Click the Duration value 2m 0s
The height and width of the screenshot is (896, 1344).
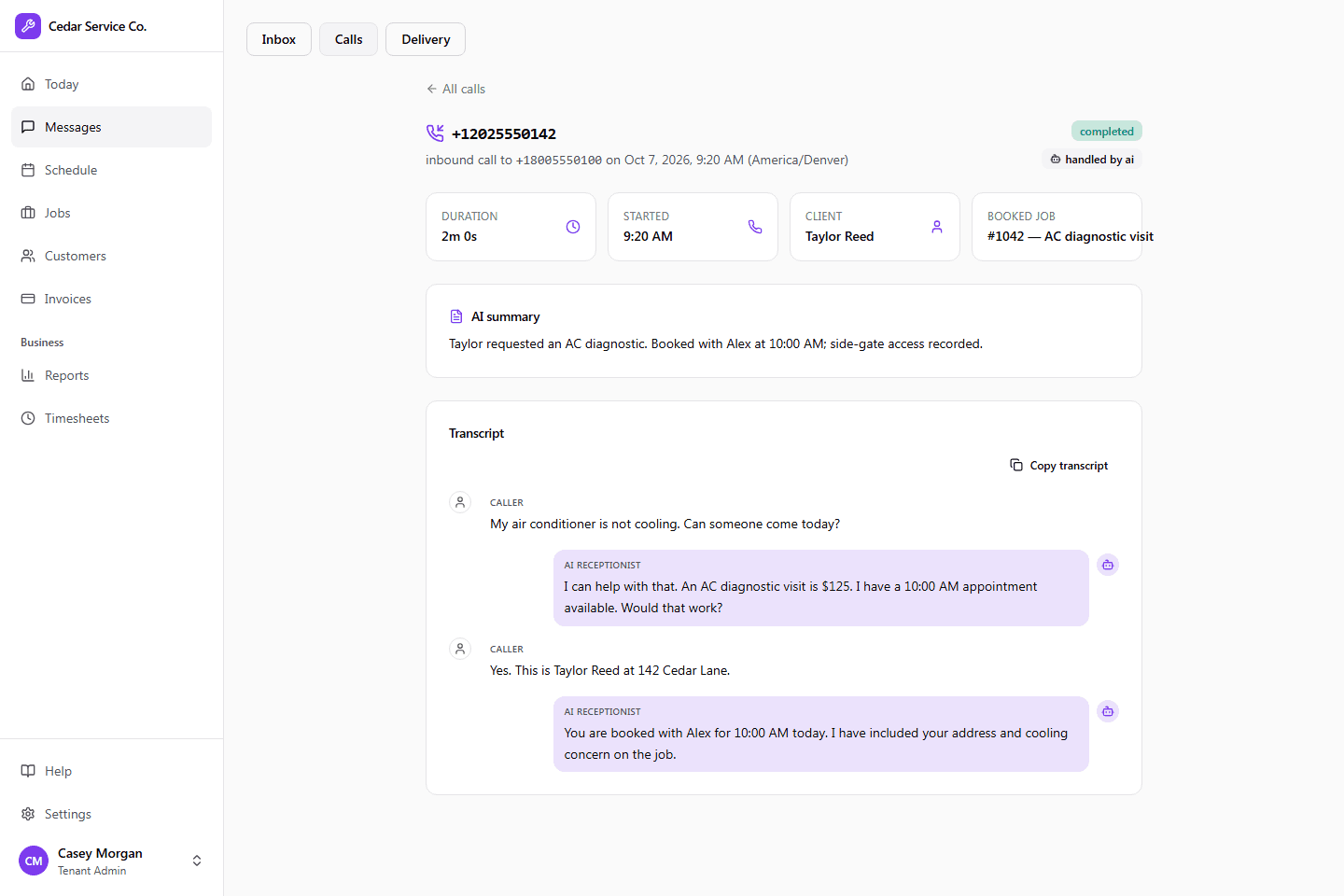pyautogui.click(x=459, y=236)
